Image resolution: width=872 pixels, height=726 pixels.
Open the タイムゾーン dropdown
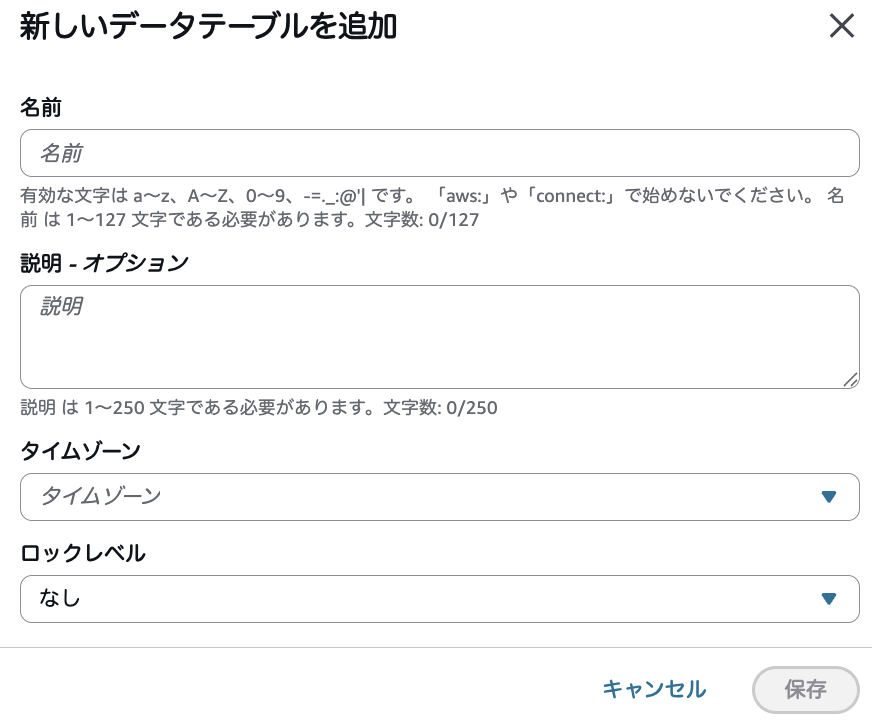point(440,497)
